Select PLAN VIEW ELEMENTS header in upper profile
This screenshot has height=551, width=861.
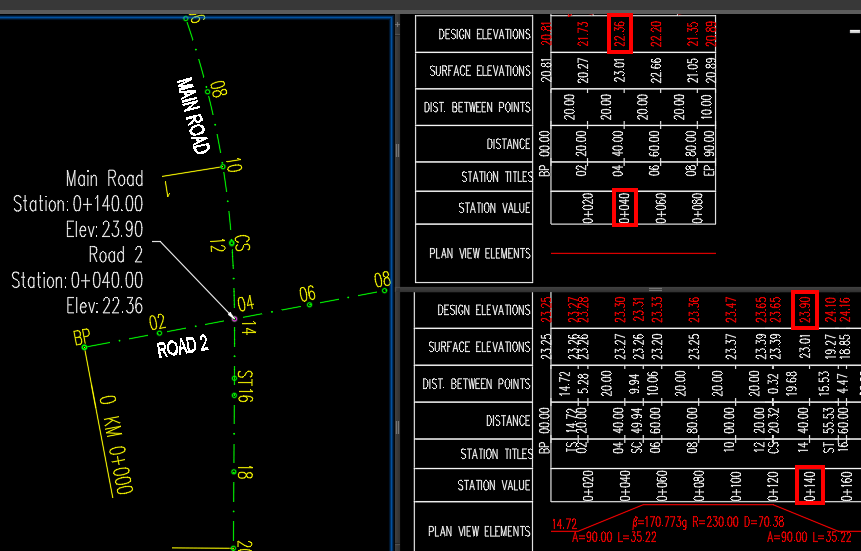tap(480, 253)
